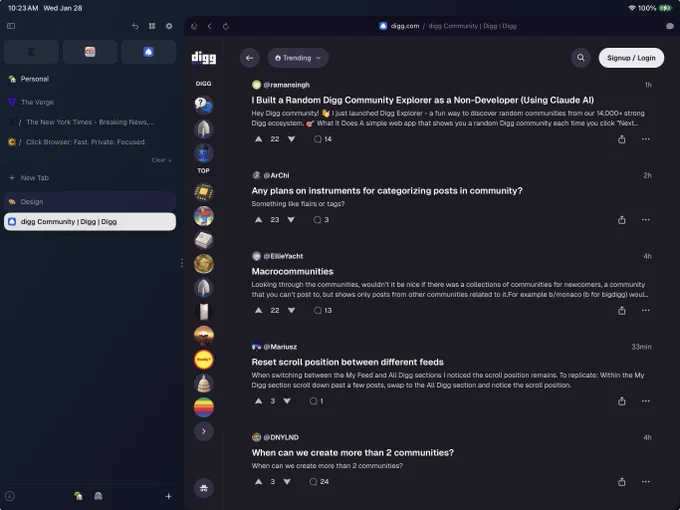Share the Reset scroll position post

(621, 401)
